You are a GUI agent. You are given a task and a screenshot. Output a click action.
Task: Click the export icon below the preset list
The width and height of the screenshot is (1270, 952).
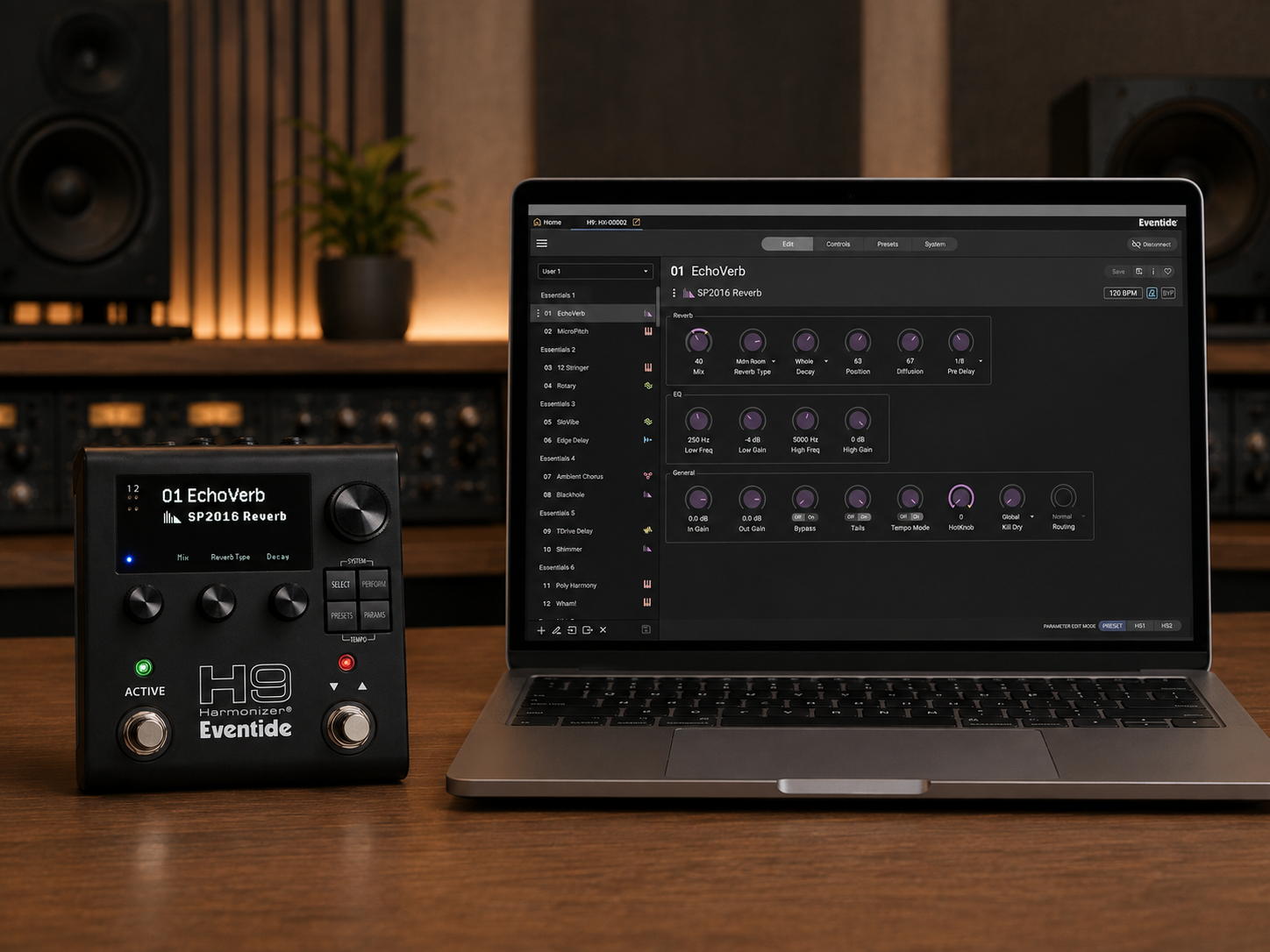coord(588,630)
